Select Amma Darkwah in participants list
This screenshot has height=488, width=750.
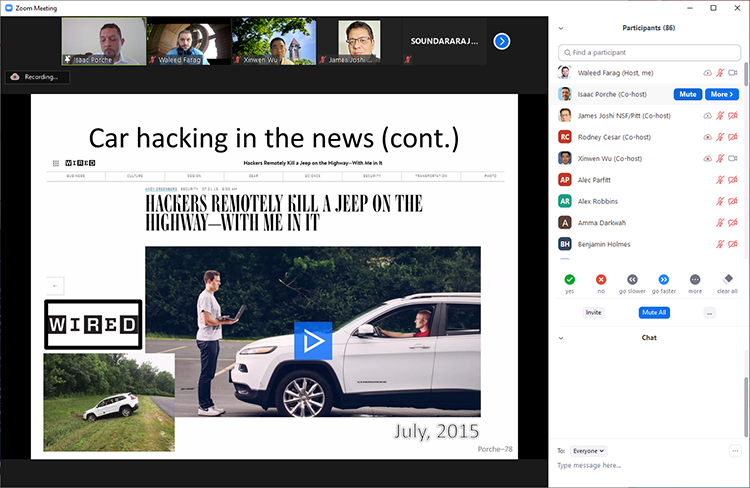tap(648, 223)
